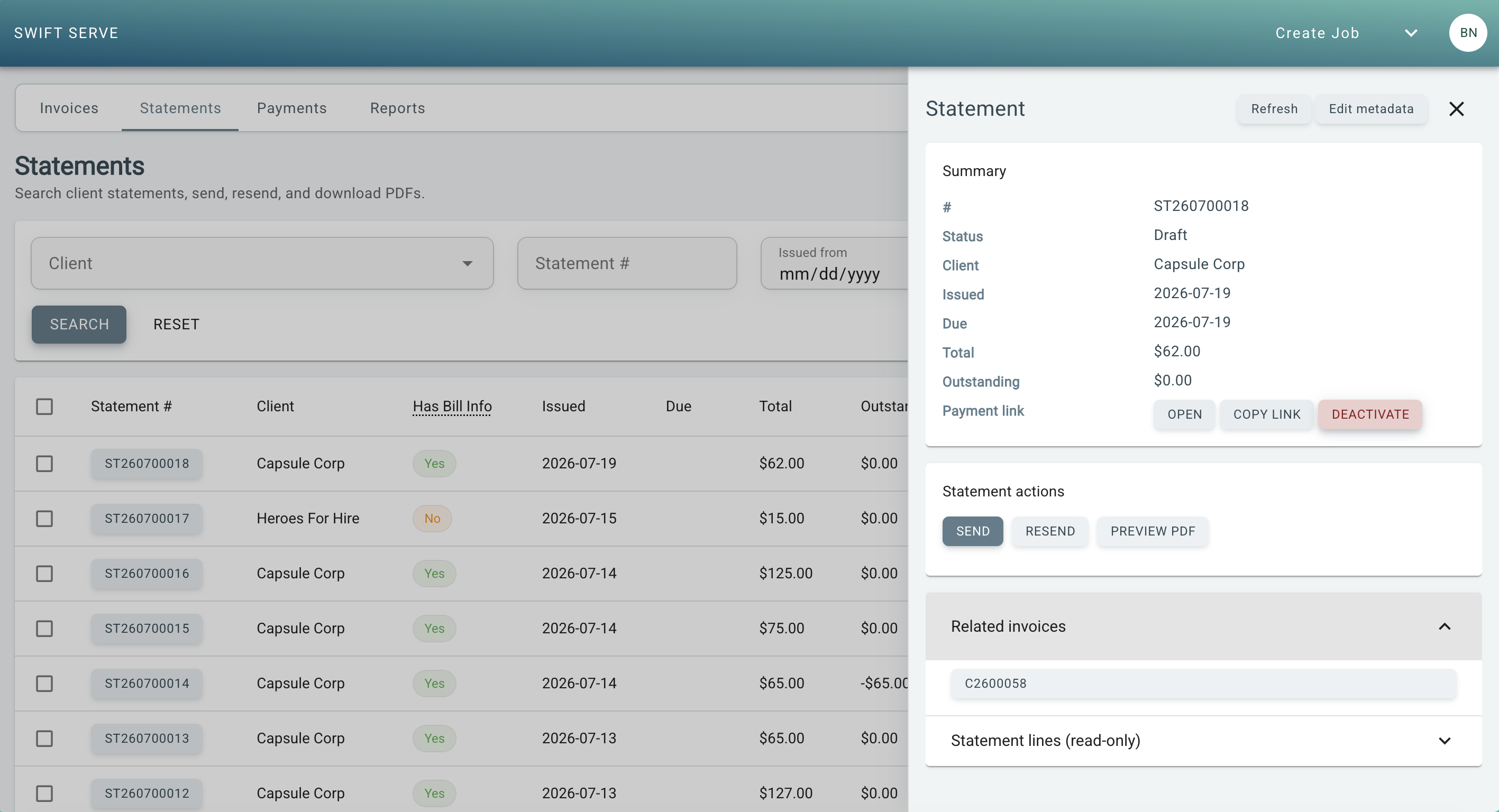Open statement ST260700016 chip

[147, 574]
